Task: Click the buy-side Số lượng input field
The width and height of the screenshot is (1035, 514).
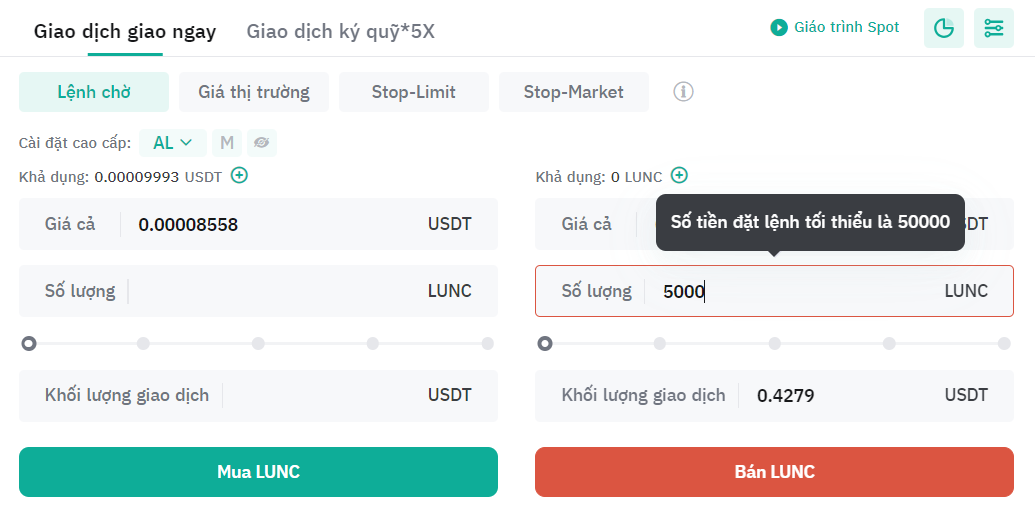Action: click(x=258, y=291)
